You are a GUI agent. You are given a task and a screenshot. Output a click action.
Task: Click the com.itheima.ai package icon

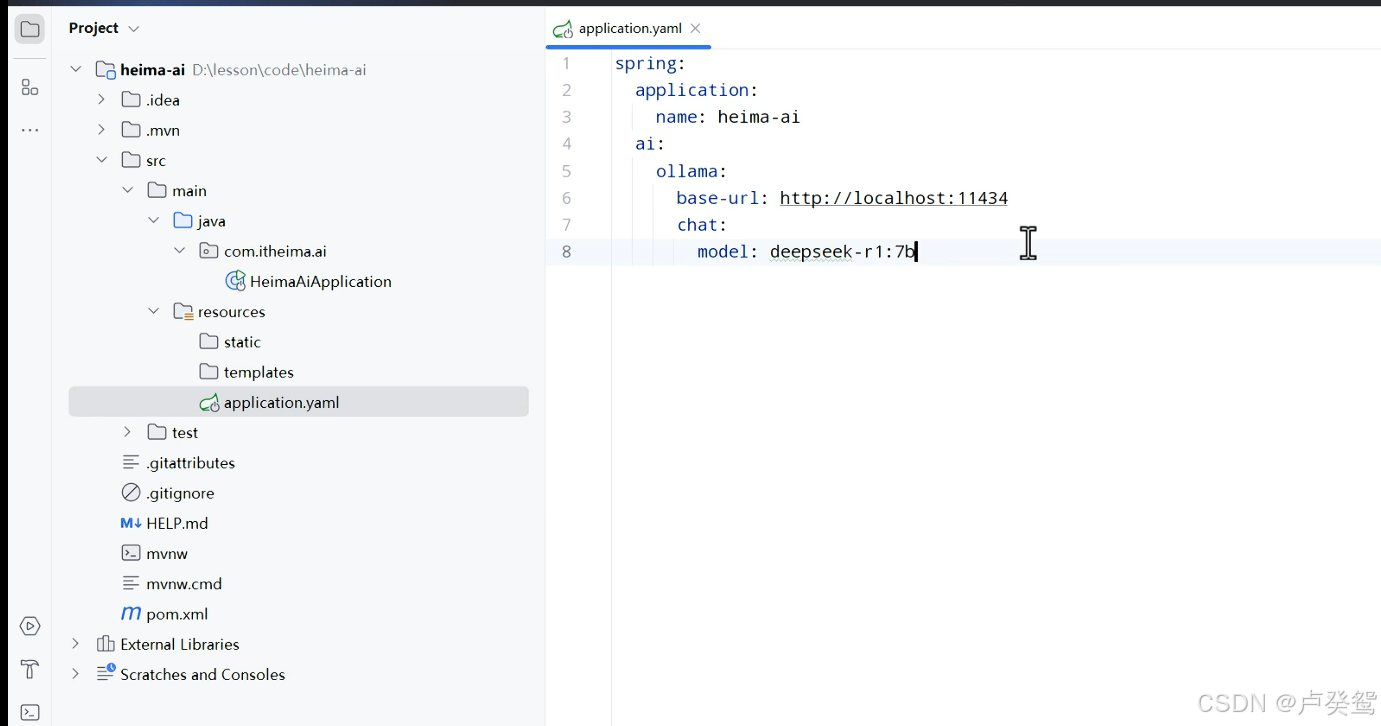(209, 251)
